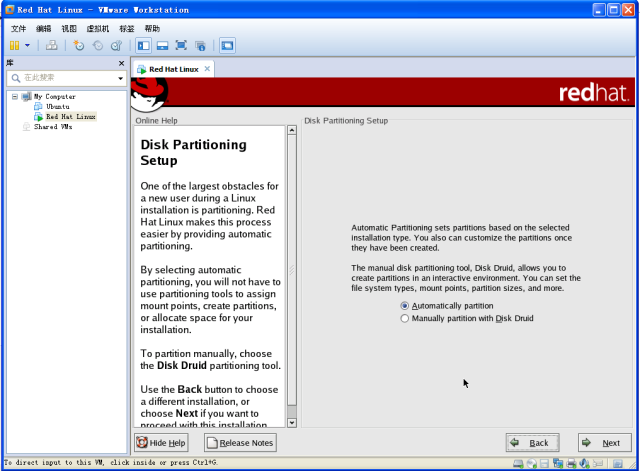Click the Revert to snapshot icon

(98, 45)
